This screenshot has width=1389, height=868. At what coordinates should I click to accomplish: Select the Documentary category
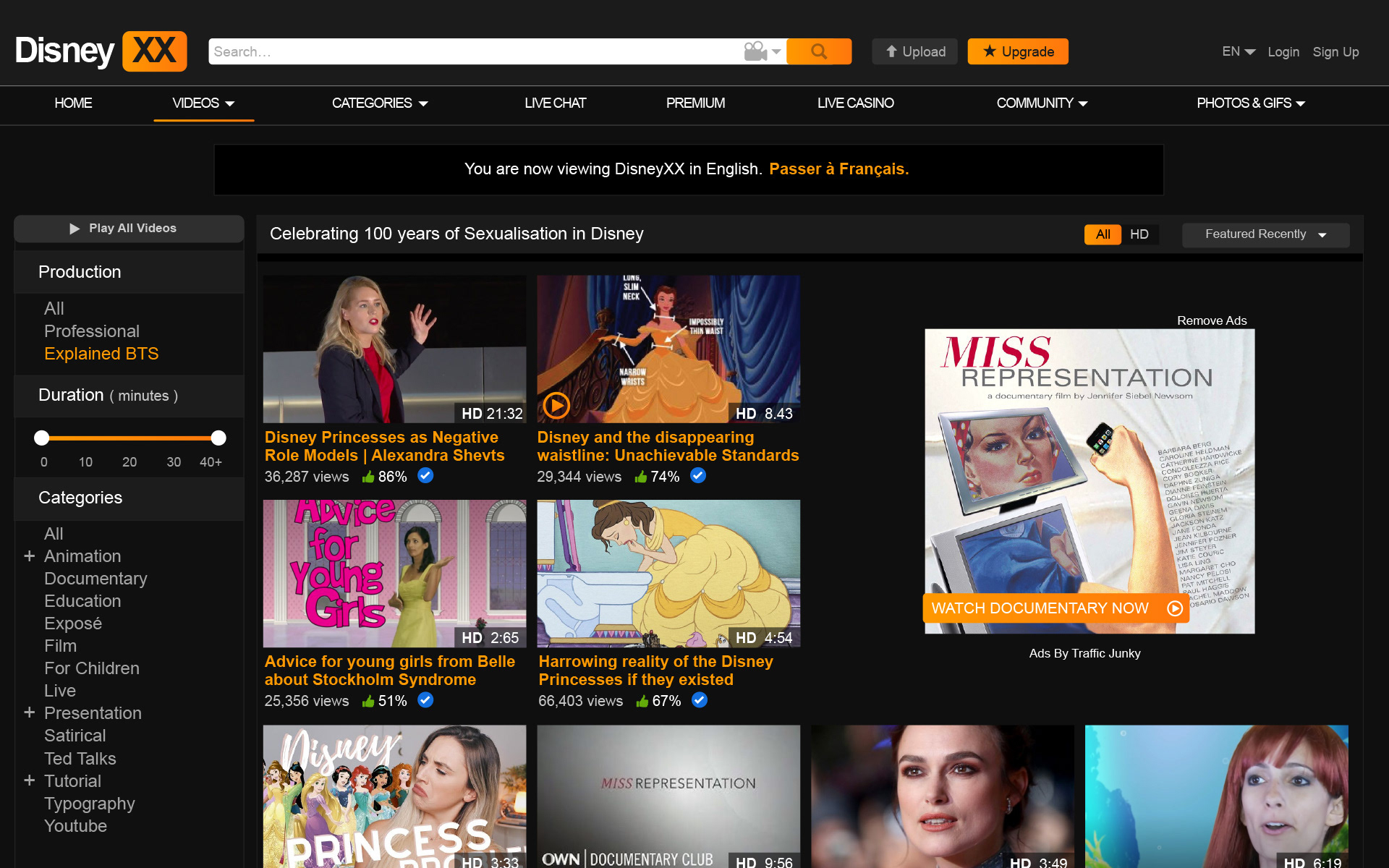(95, 579)
